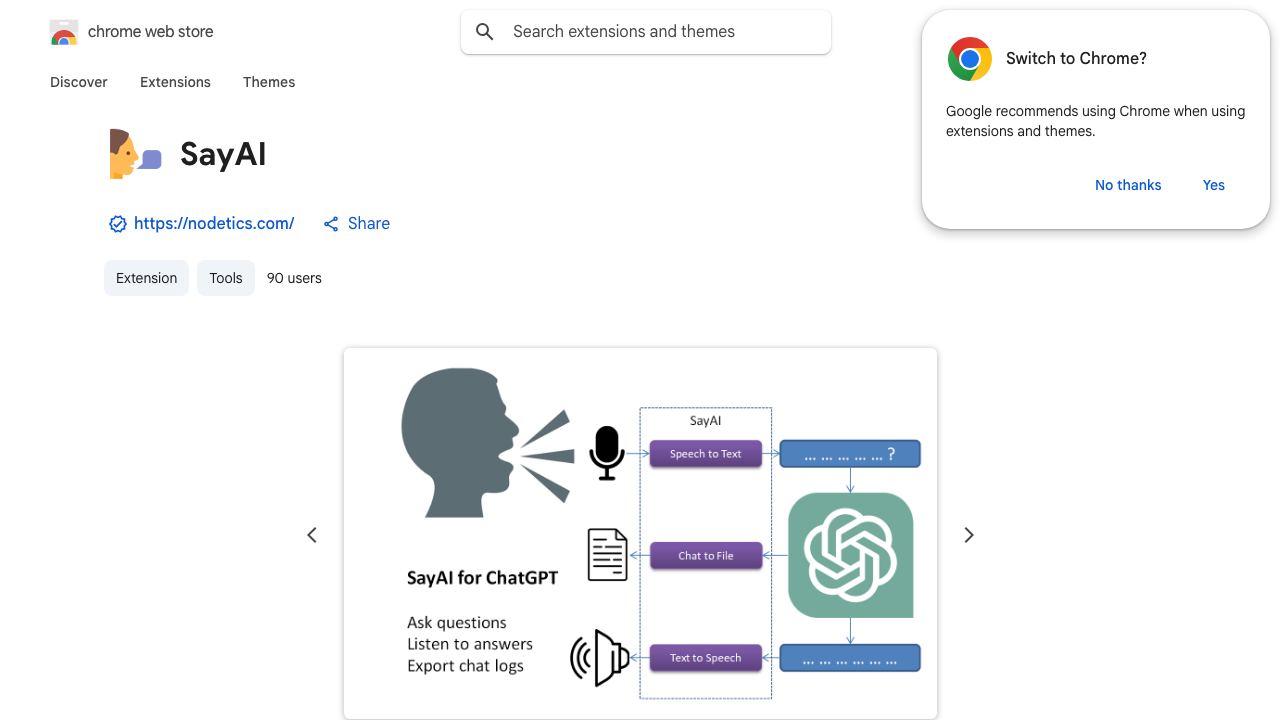1280x720 pixels.
Task: Advance to next screenshot with right arrow
Action: 968,535
